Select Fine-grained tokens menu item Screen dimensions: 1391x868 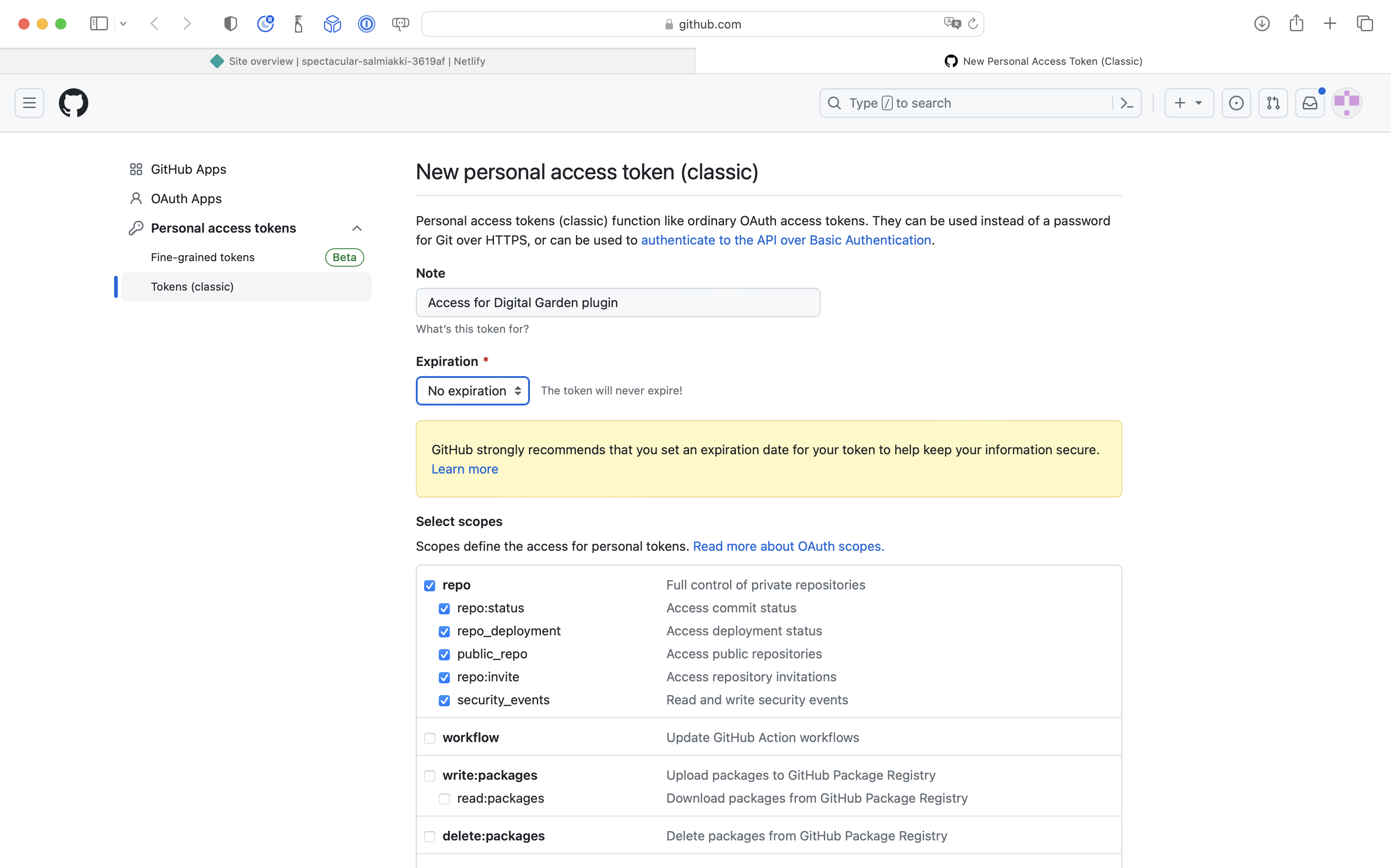[202, 257]
